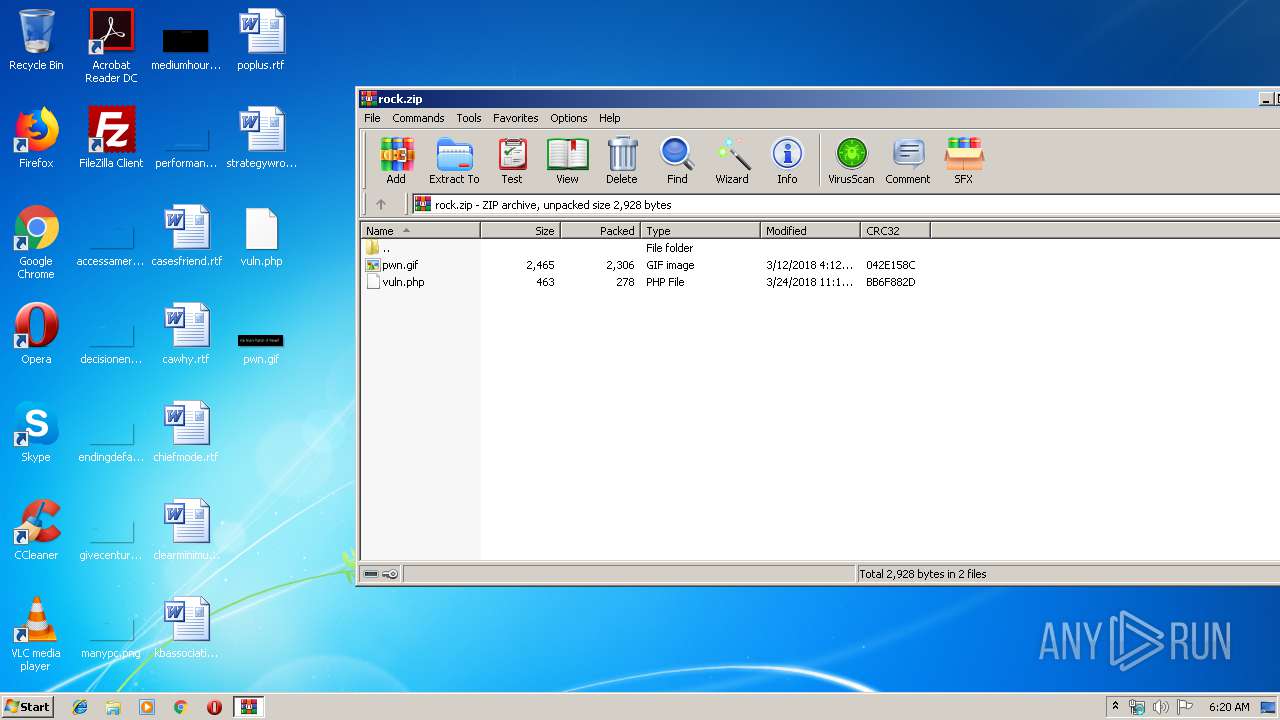Open Chrome from the taskbar

click(180, 707)
